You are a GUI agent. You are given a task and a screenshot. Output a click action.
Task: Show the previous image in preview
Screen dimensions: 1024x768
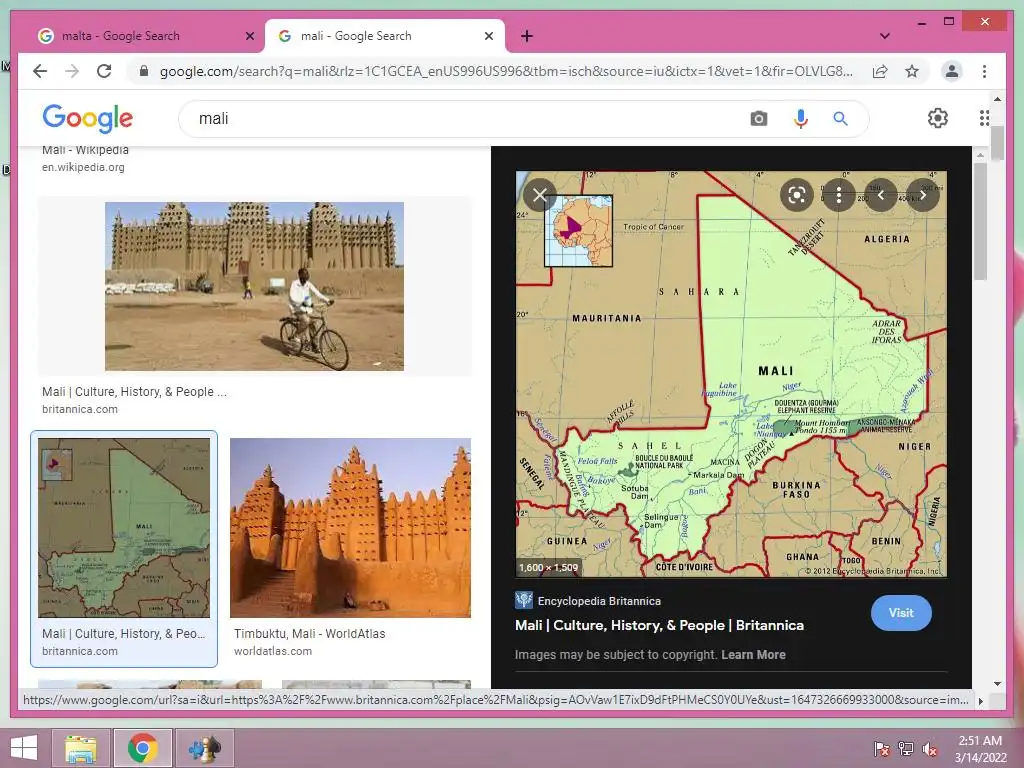pyautogui.click(x=881, y=195)
